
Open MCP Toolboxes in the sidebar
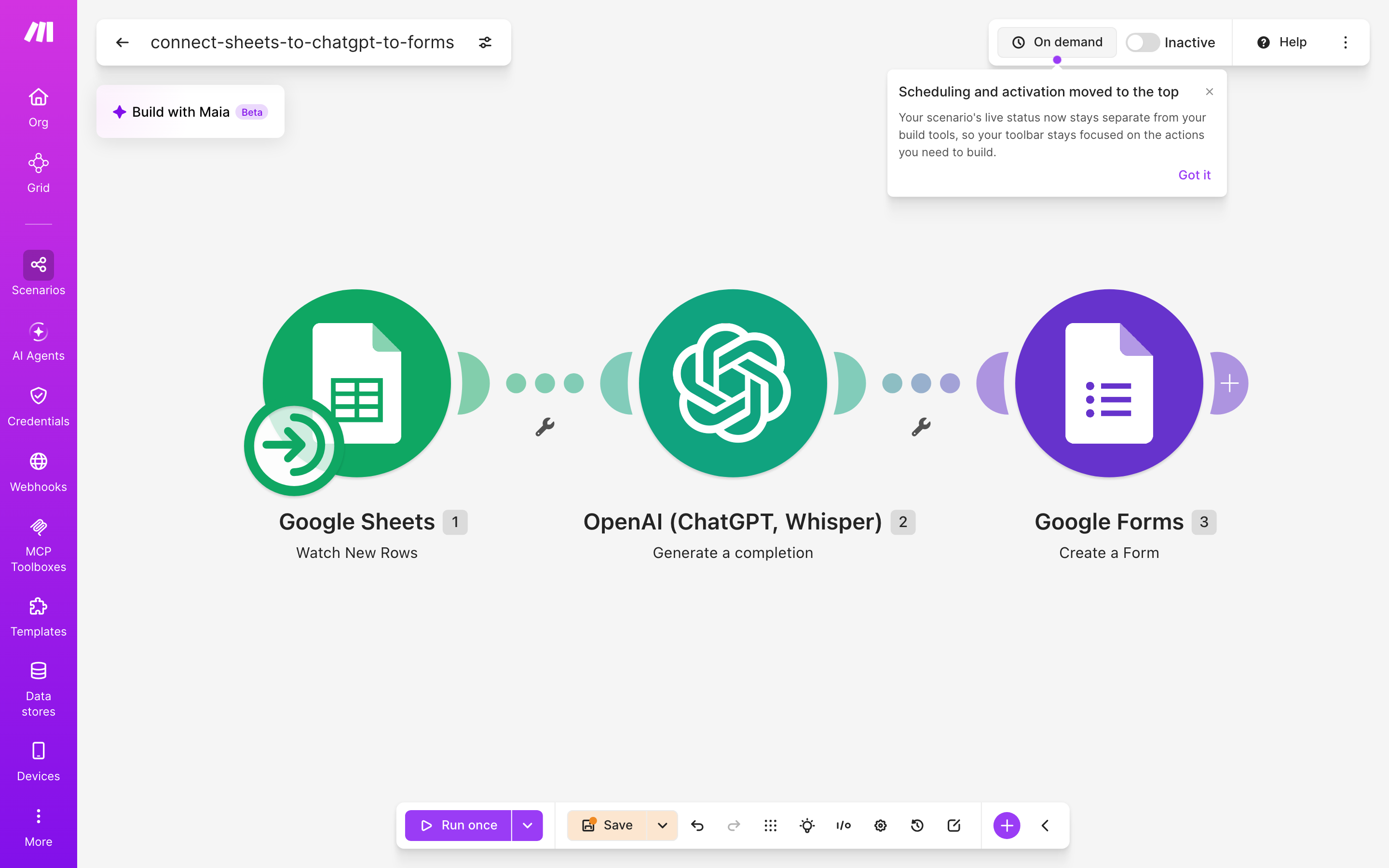(39, 545)
